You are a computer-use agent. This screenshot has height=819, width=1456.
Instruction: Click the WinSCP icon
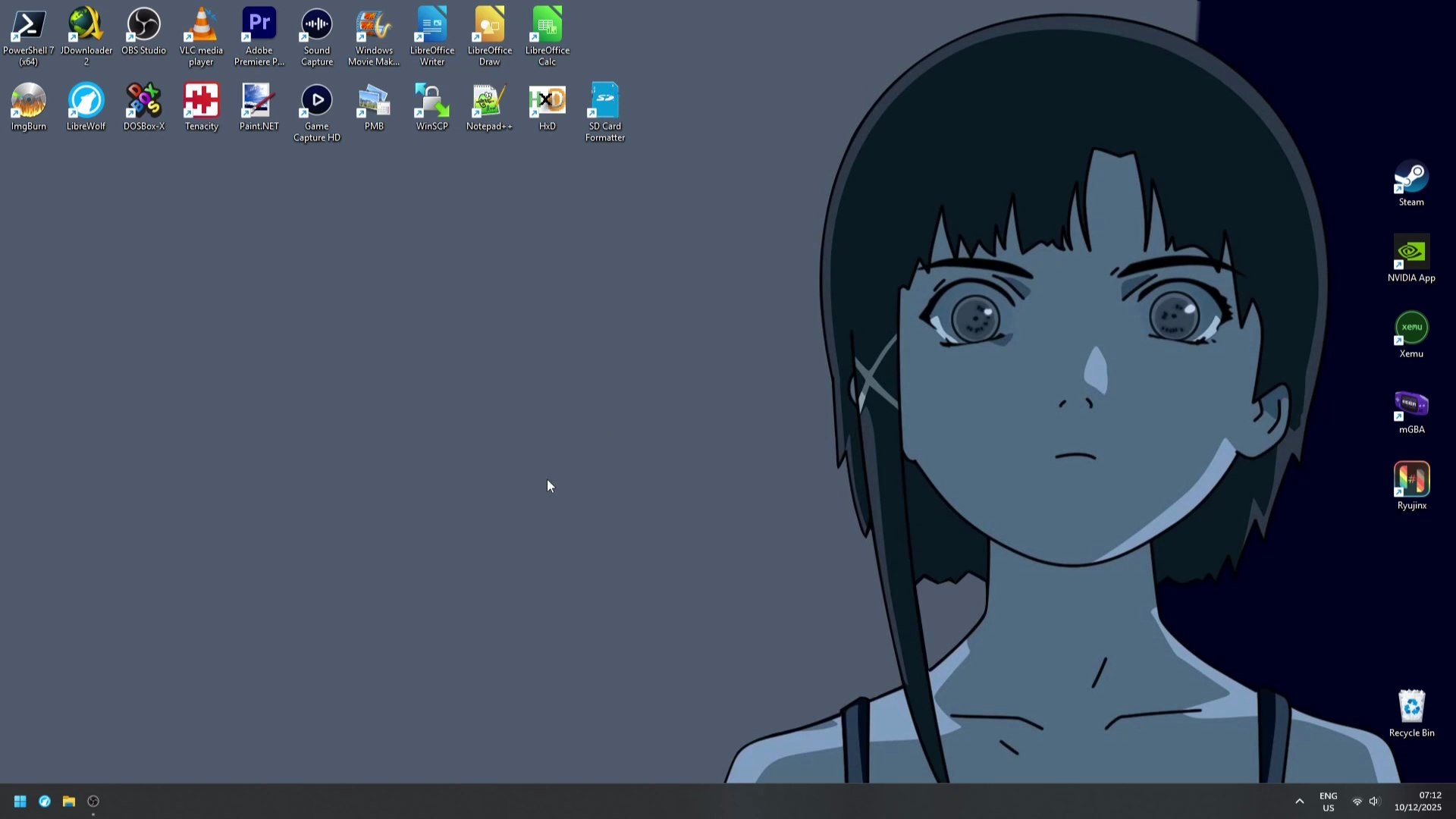[432, 106]
